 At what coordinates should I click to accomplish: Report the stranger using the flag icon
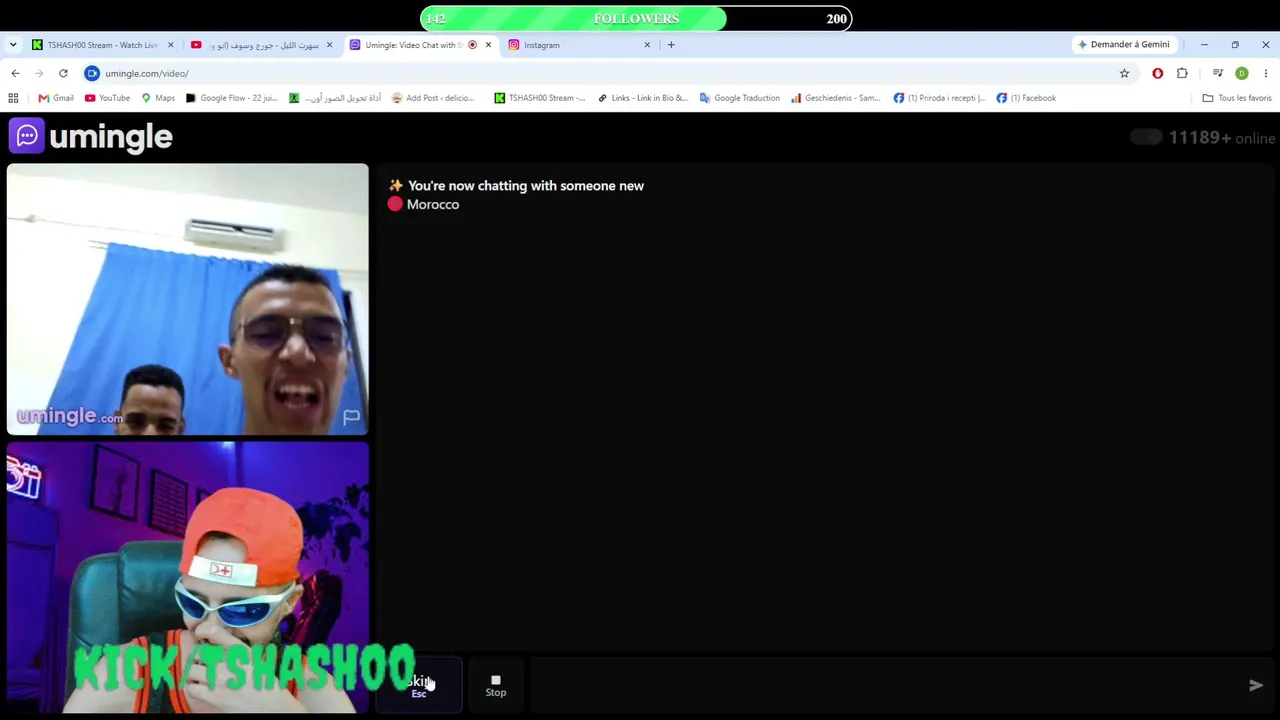(x=351, y=417)
